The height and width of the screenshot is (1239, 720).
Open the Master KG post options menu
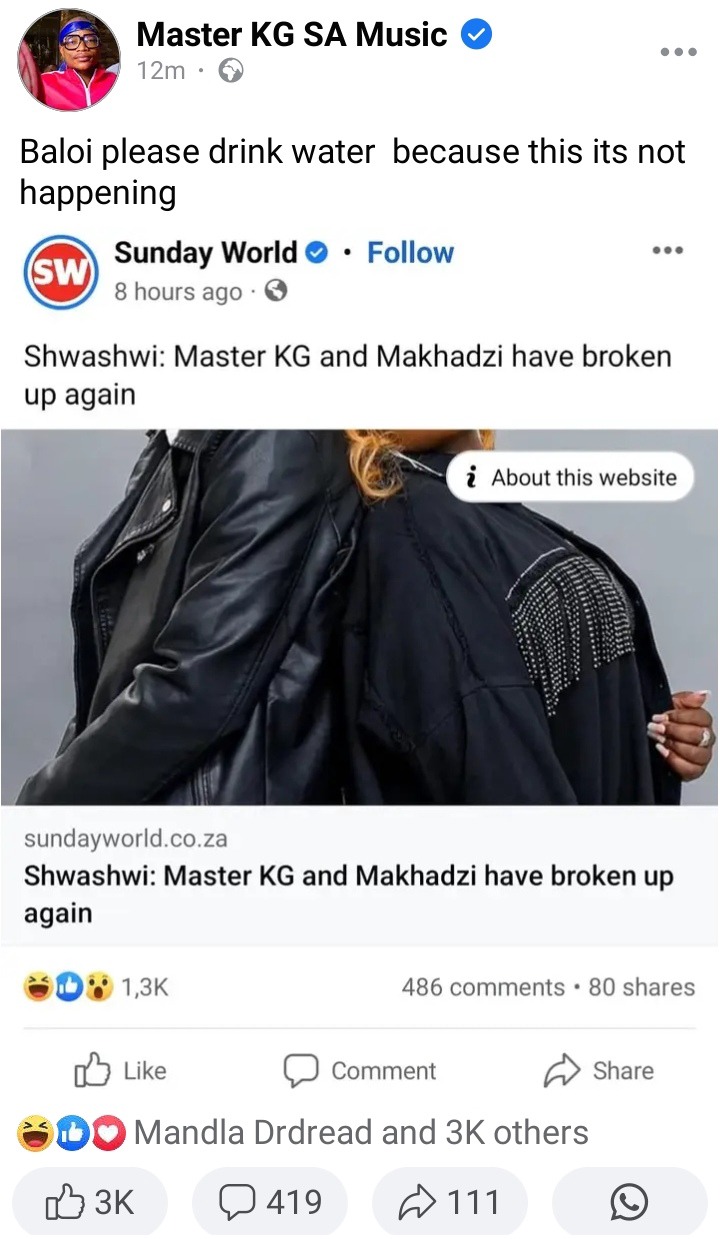coord(677,53)
